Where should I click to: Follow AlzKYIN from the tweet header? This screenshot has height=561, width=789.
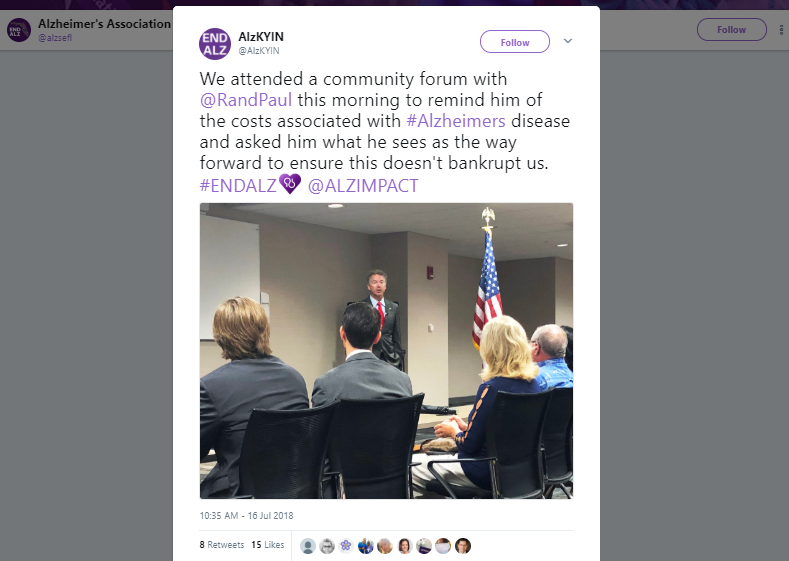coord(515,42)
